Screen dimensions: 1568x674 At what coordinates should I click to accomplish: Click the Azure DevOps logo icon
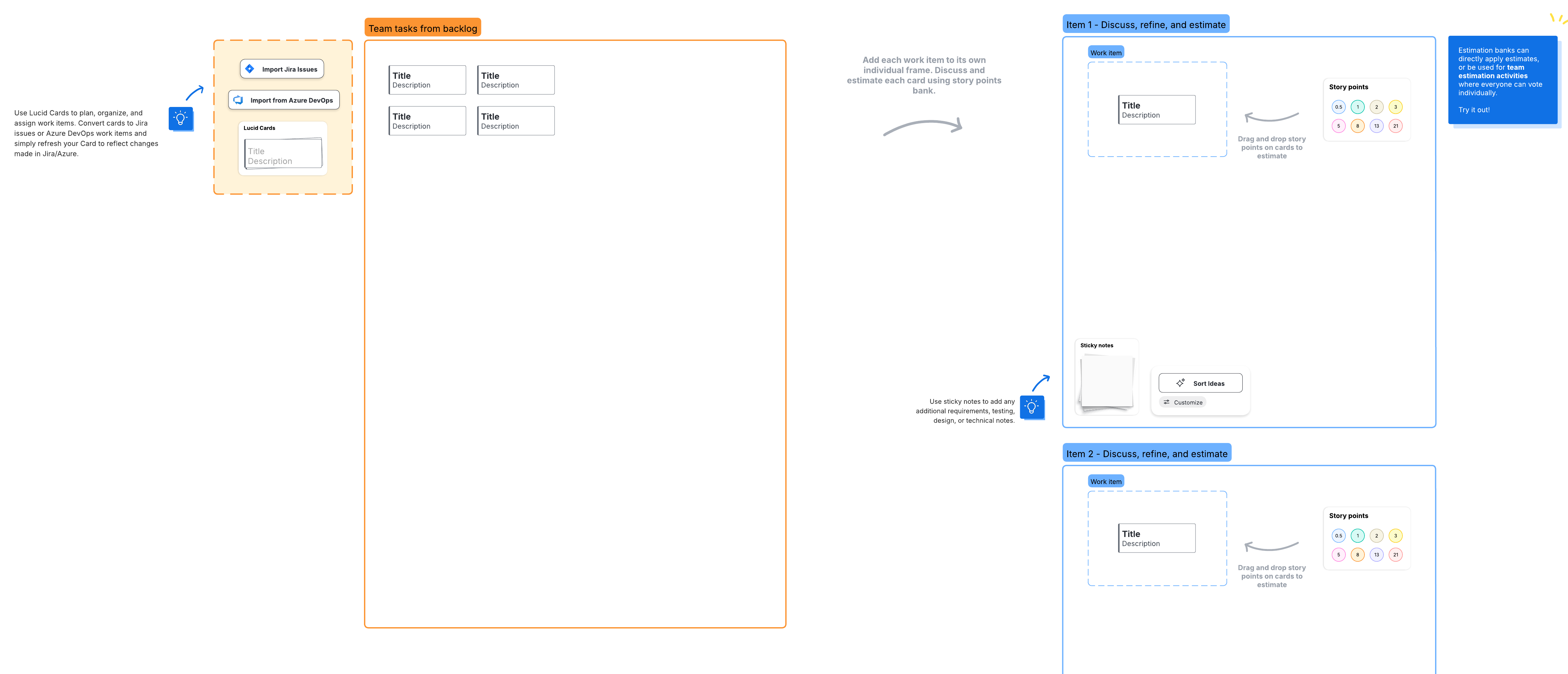[238, 100]
